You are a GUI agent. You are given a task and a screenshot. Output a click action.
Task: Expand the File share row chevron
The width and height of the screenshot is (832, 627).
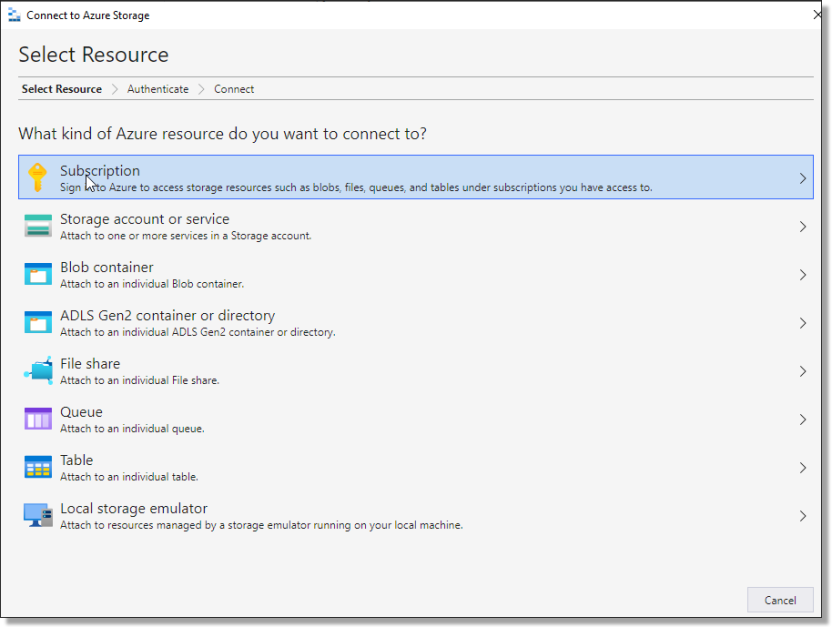tap(802, 370)
